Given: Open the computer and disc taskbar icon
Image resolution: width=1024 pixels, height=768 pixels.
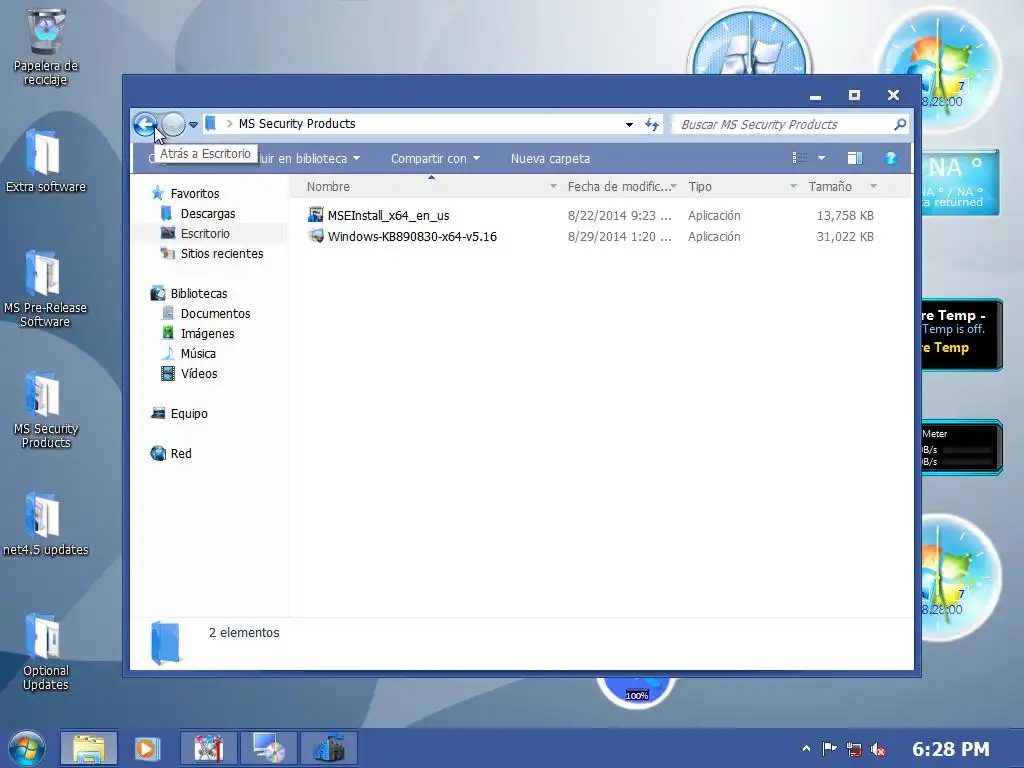Looking at the screenshot, I should (x=268, y=748).
